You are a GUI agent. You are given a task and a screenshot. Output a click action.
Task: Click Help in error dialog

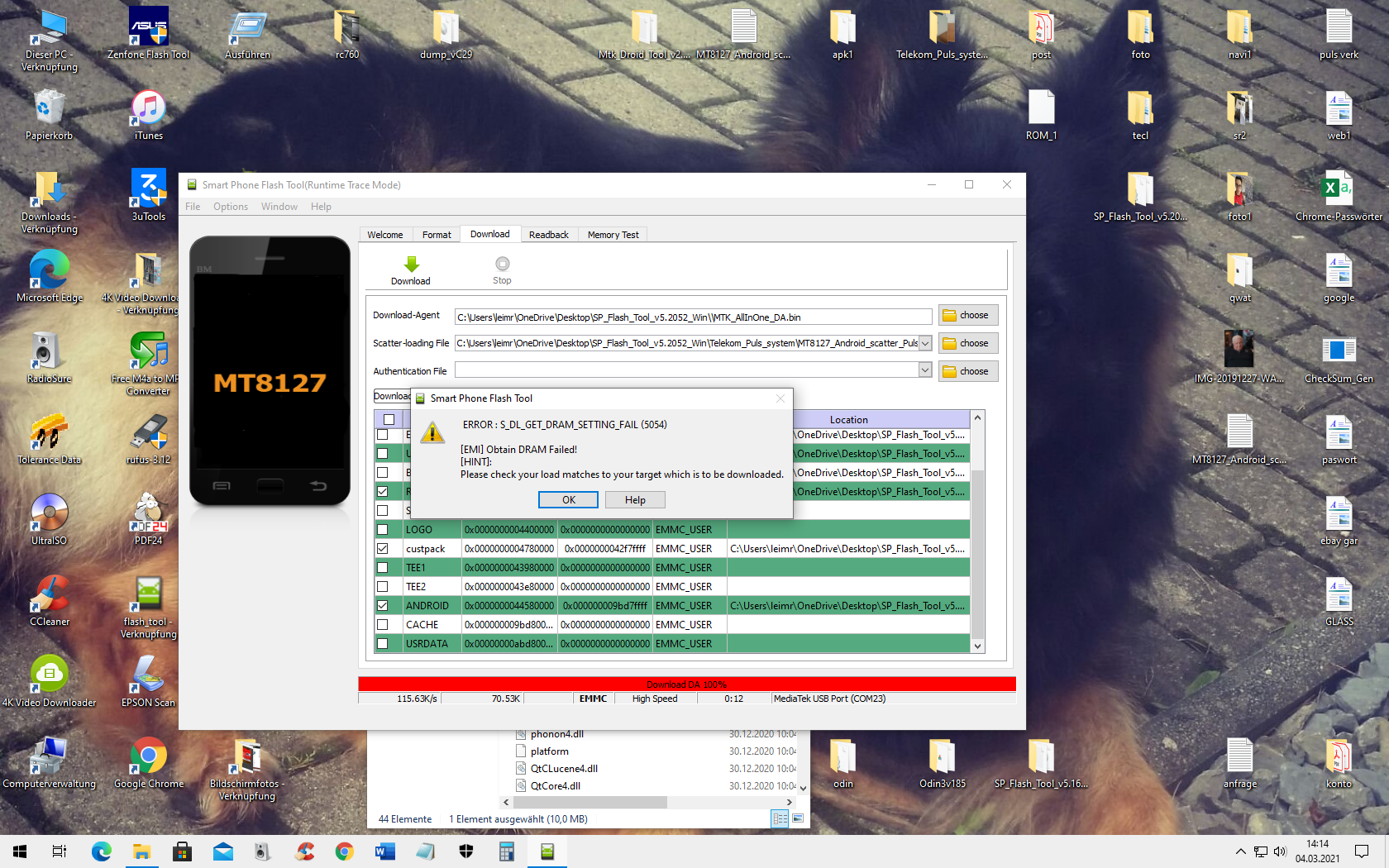click(x=635, y=500)
